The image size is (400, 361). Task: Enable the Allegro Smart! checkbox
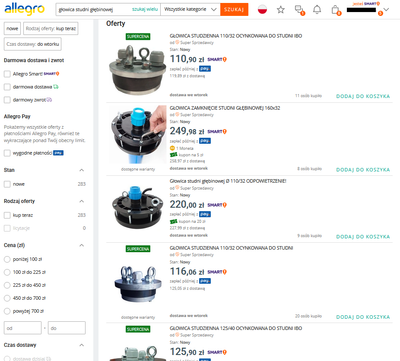click(x=7, y=74)
